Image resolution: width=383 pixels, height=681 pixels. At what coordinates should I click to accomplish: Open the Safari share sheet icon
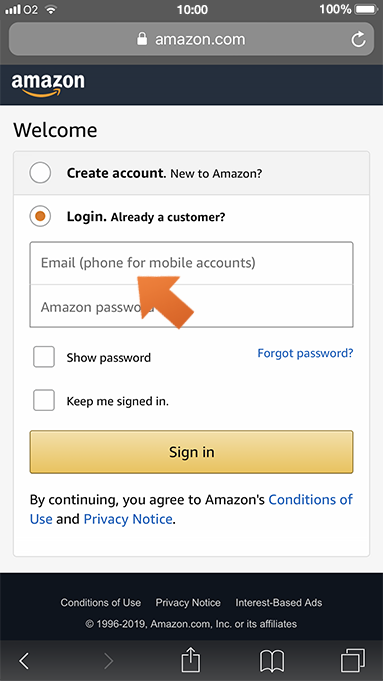coord(192,660)
